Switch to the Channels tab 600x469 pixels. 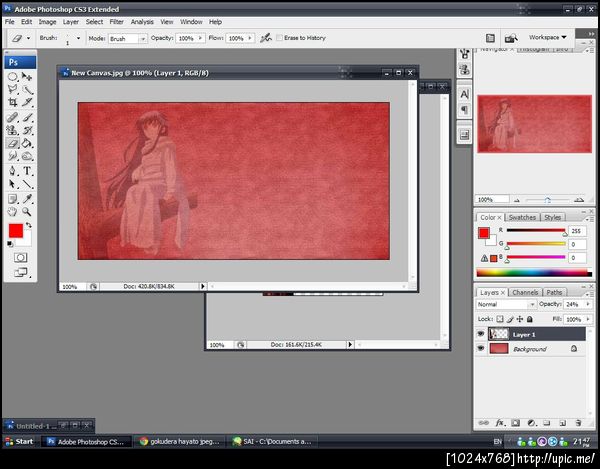[525, 292]
